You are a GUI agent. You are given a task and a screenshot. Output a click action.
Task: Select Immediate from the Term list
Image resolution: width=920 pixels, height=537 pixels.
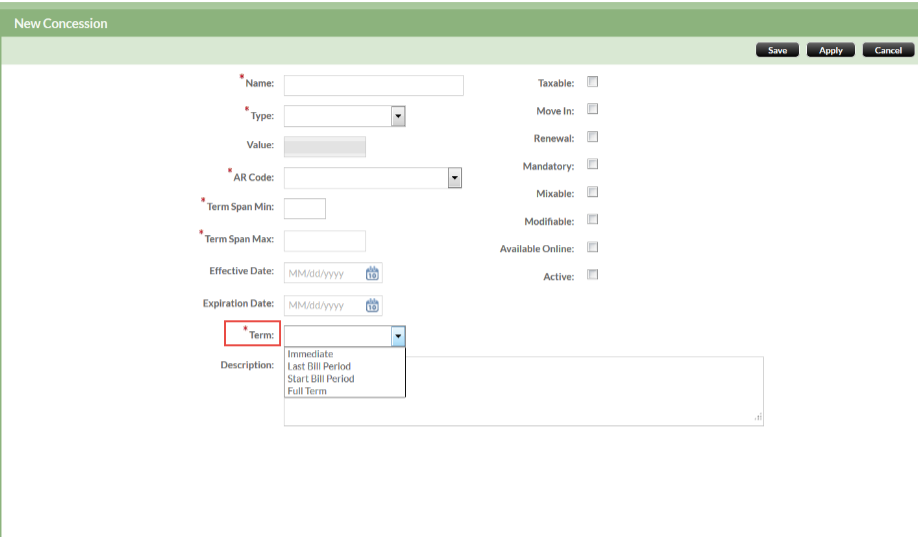[310, 354]
